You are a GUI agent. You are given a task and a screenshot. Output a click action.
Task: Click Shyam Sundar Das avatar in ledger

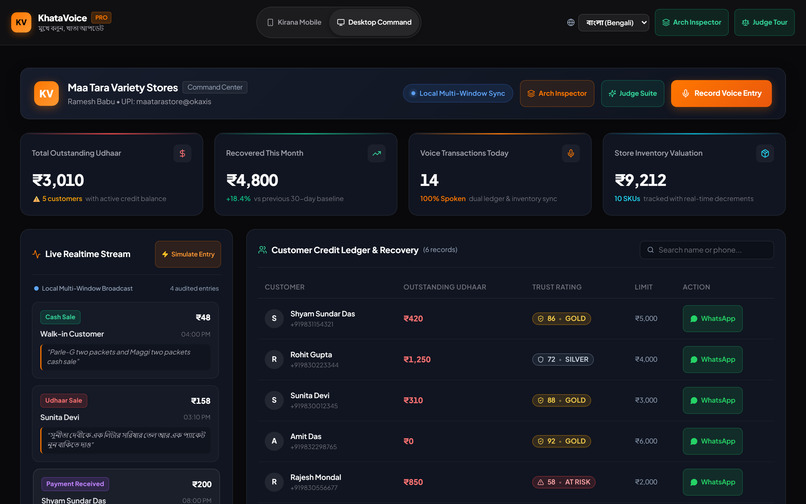pyautogui.click(x=274, y=318)
